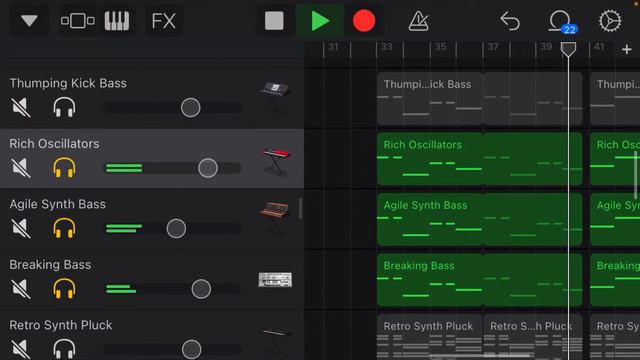Solo the Thumping Kick Bass track
This screenshot has height=360, width=640.
64,107
